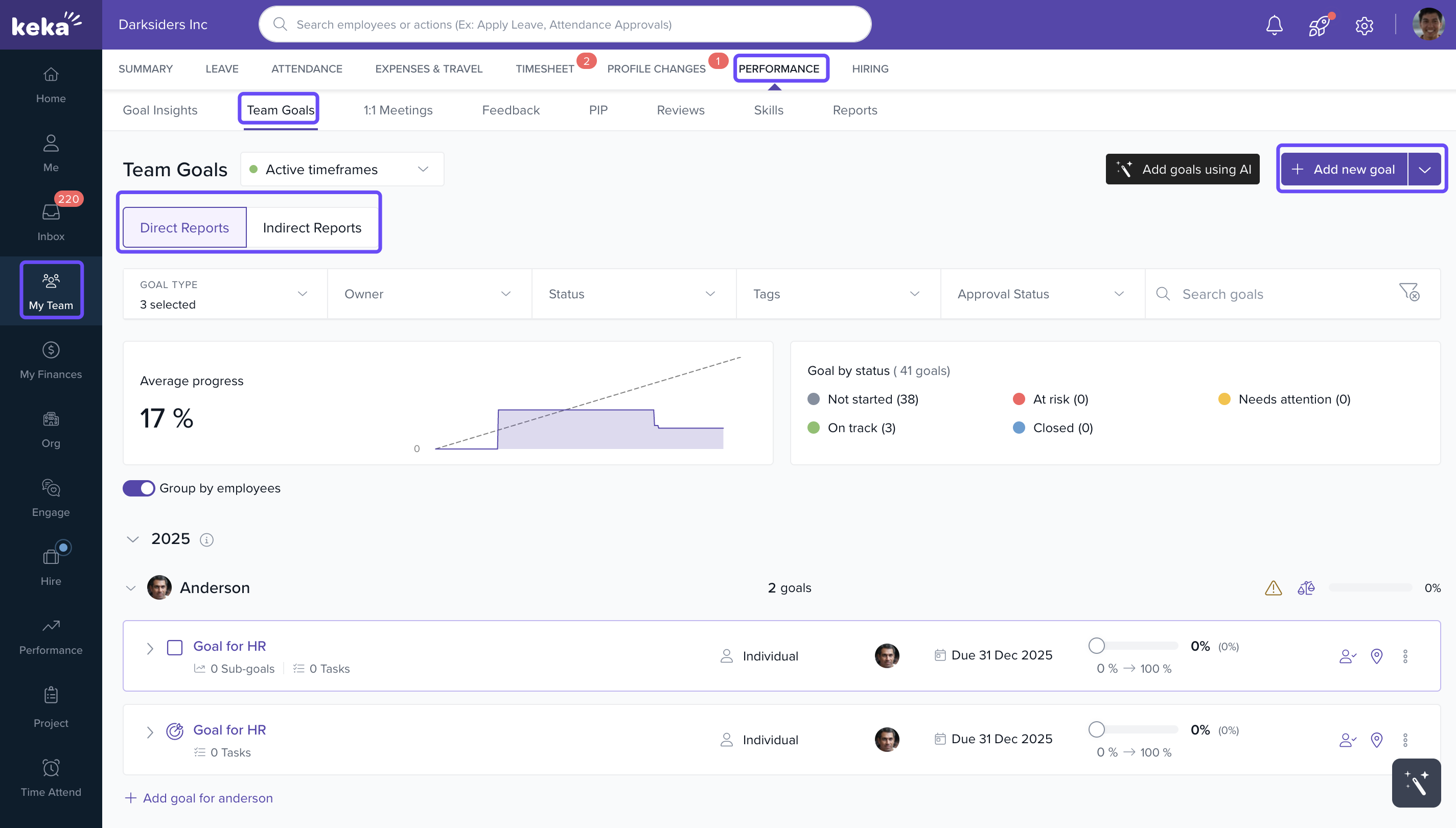The height and width of the screenshot is (828, 1456).
Task: Open Inbox in the sidebar
Action: [x=51, y=220]
